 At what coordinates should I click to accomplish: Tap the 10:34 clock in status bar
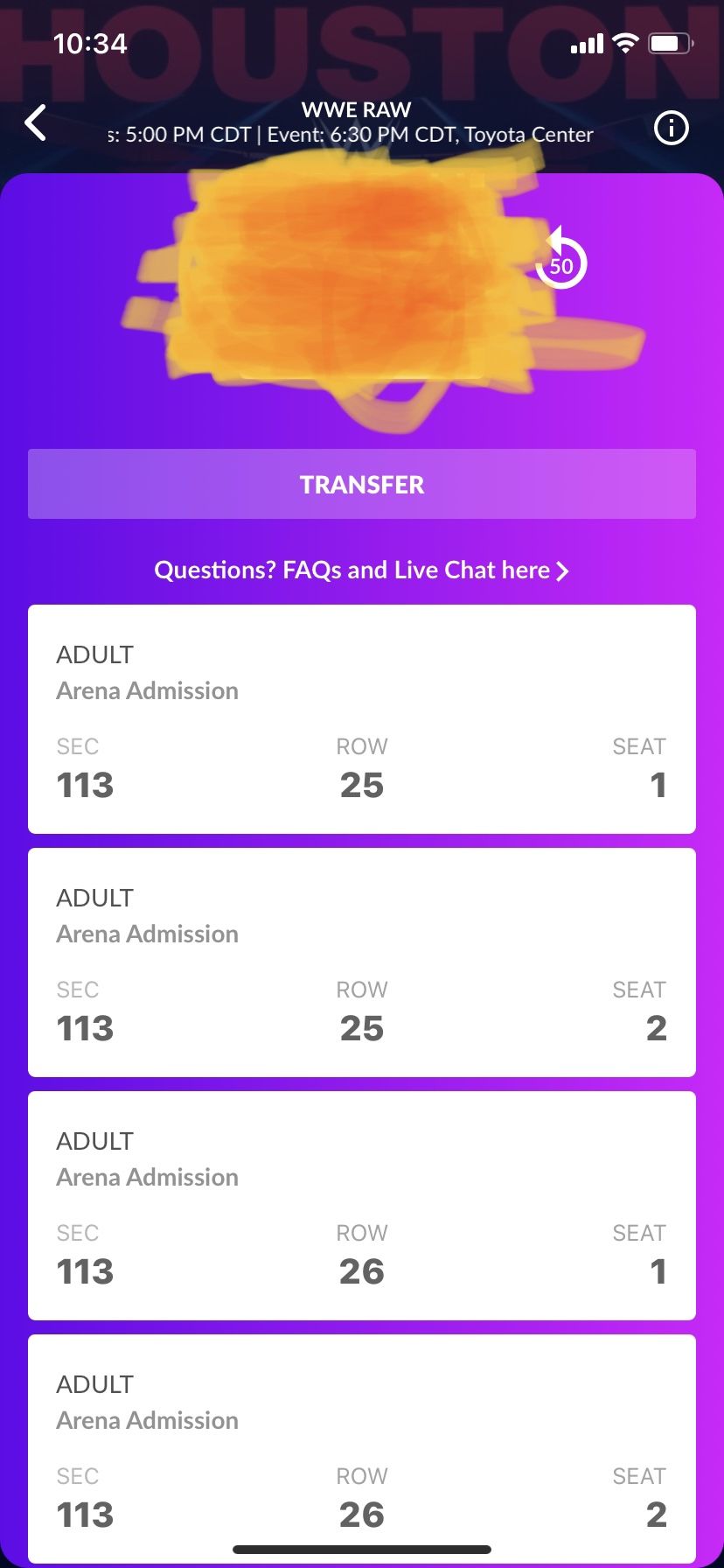(90, 43)
